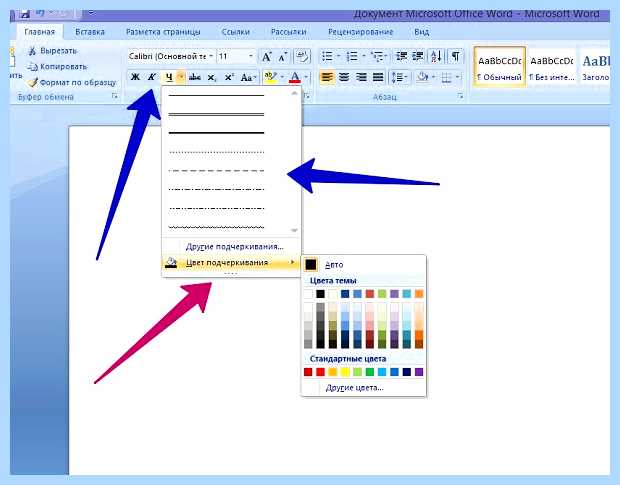Image resolution: width=620 pixels, height=485 pixels.
Task: Toggle strikethrough formatting
Action: coord(194,77)
